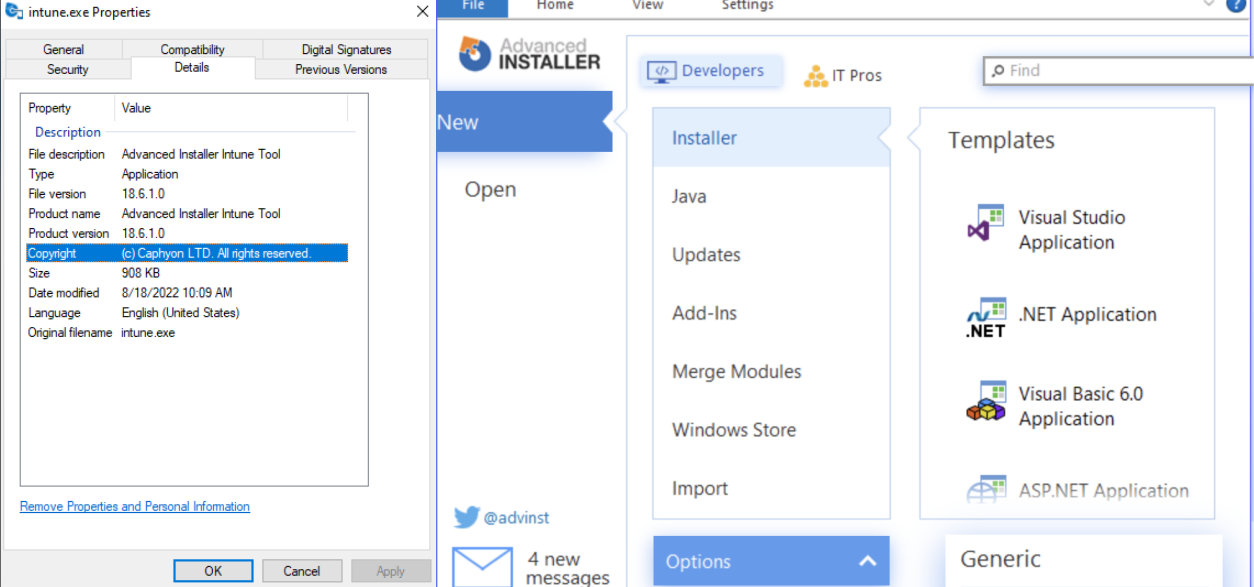Select the Product name row
This screenshot has height=587, width=1254.
pyautogui.click(x=187, y=213)
